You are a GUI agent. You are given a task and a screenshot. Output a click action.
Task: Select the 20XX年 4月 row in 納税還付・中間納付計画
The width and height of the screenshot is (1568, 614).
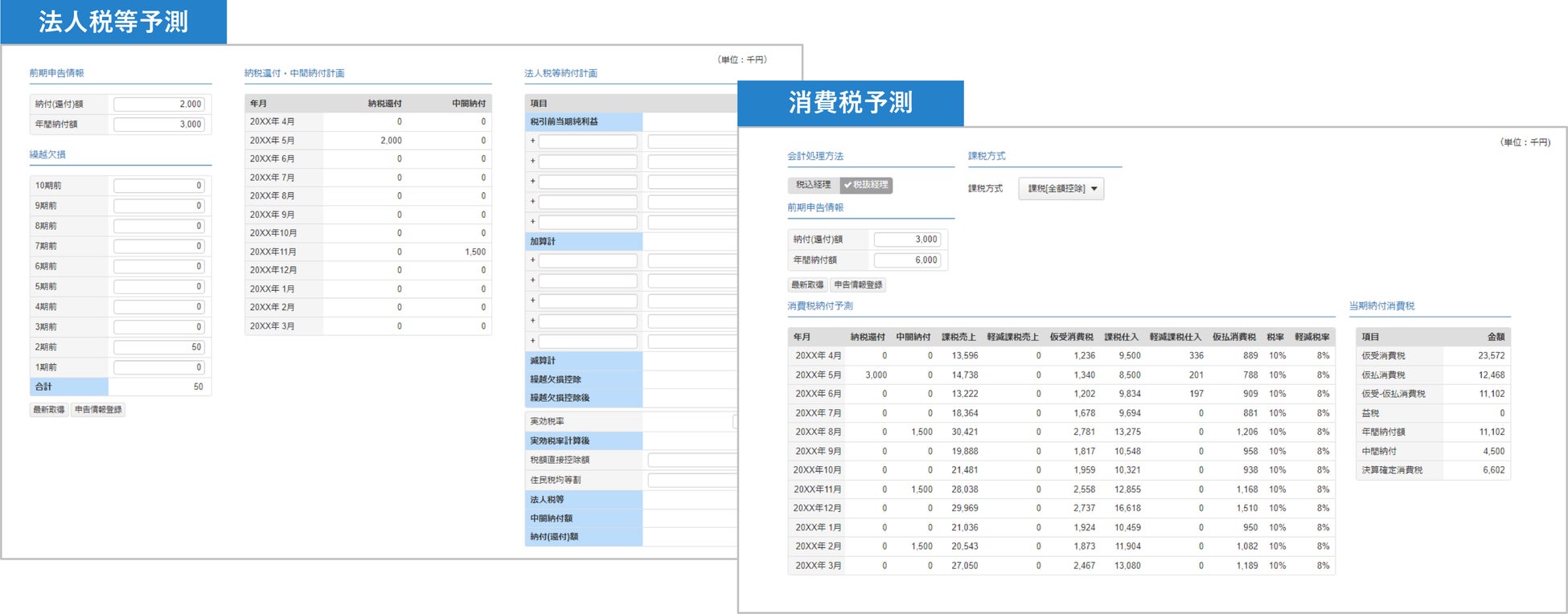pos(368,122)
